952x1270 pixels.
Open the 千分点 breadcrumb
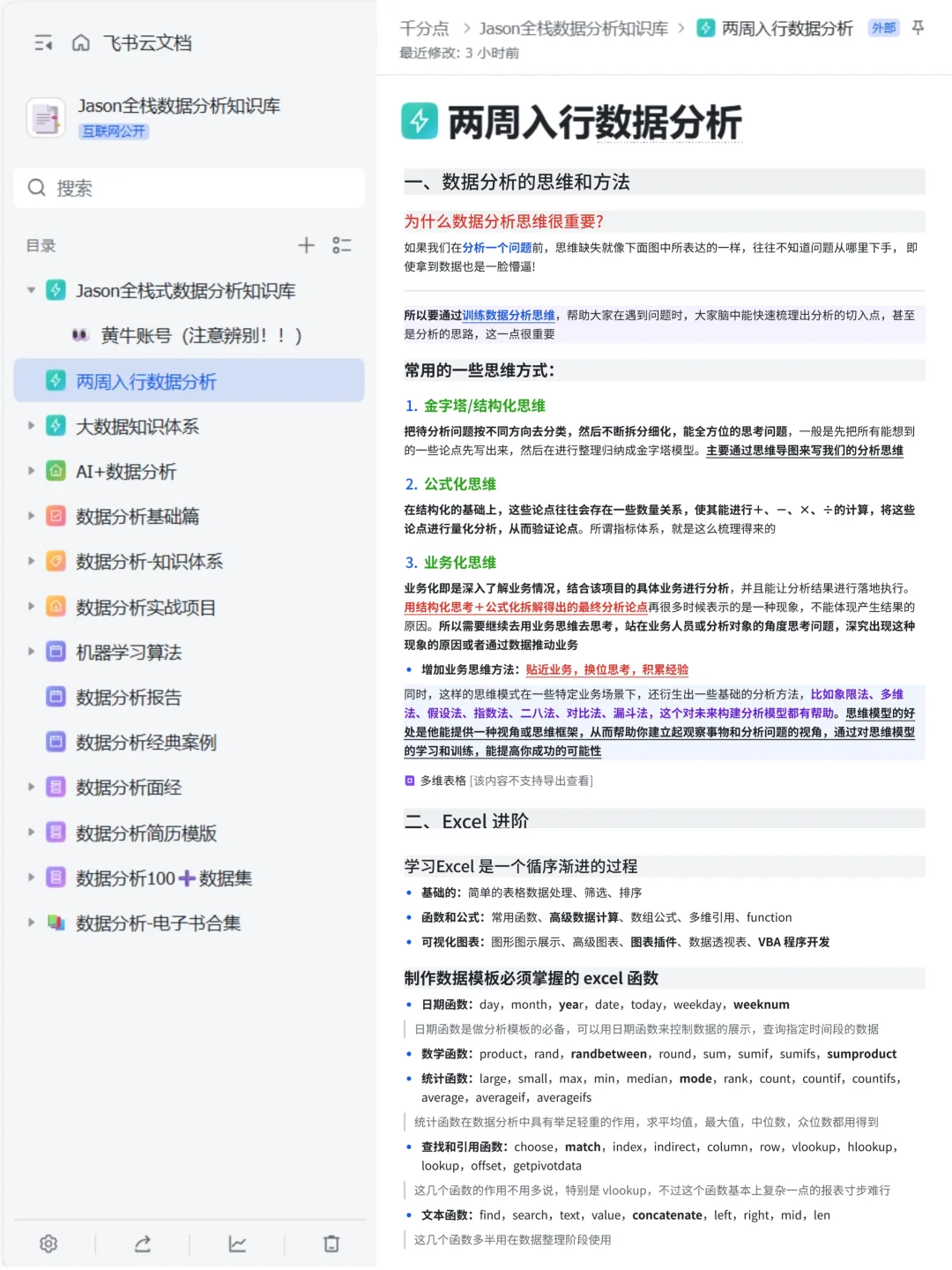pos(423,27)
